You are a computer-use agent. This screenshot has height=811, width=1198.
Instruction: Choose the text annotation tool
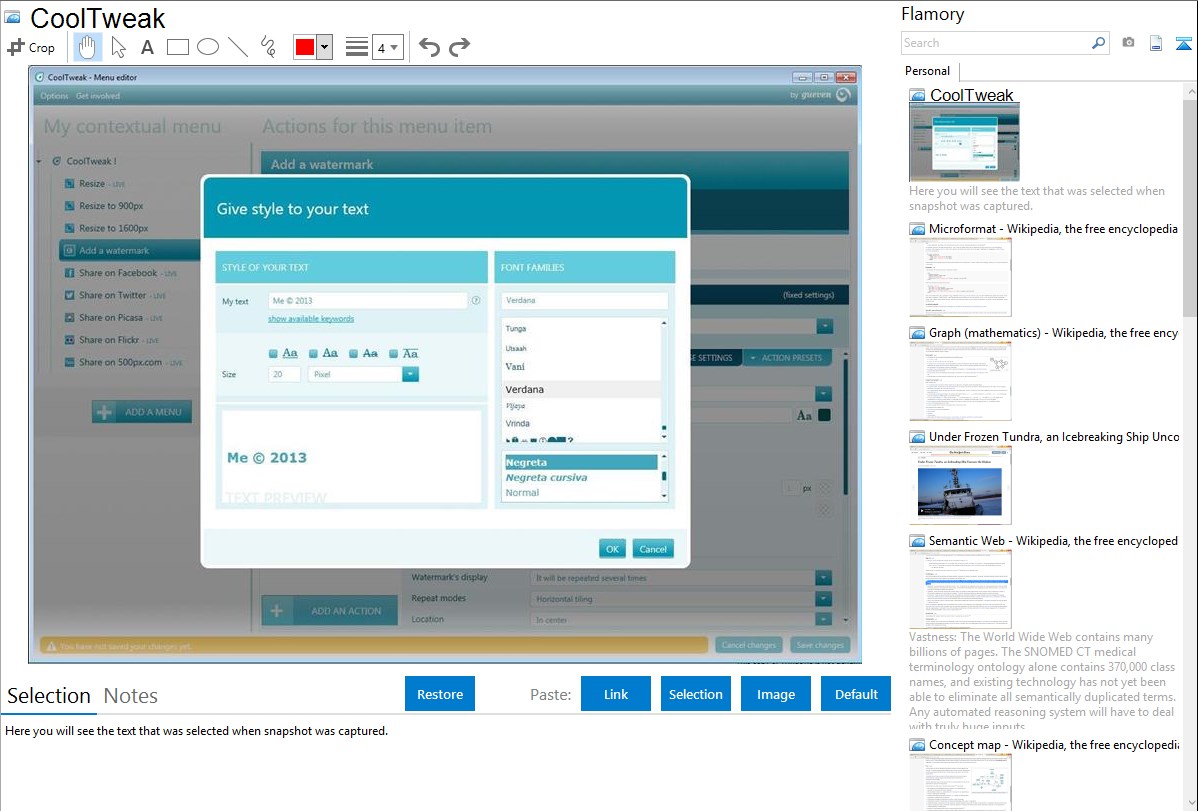point(147,47)
